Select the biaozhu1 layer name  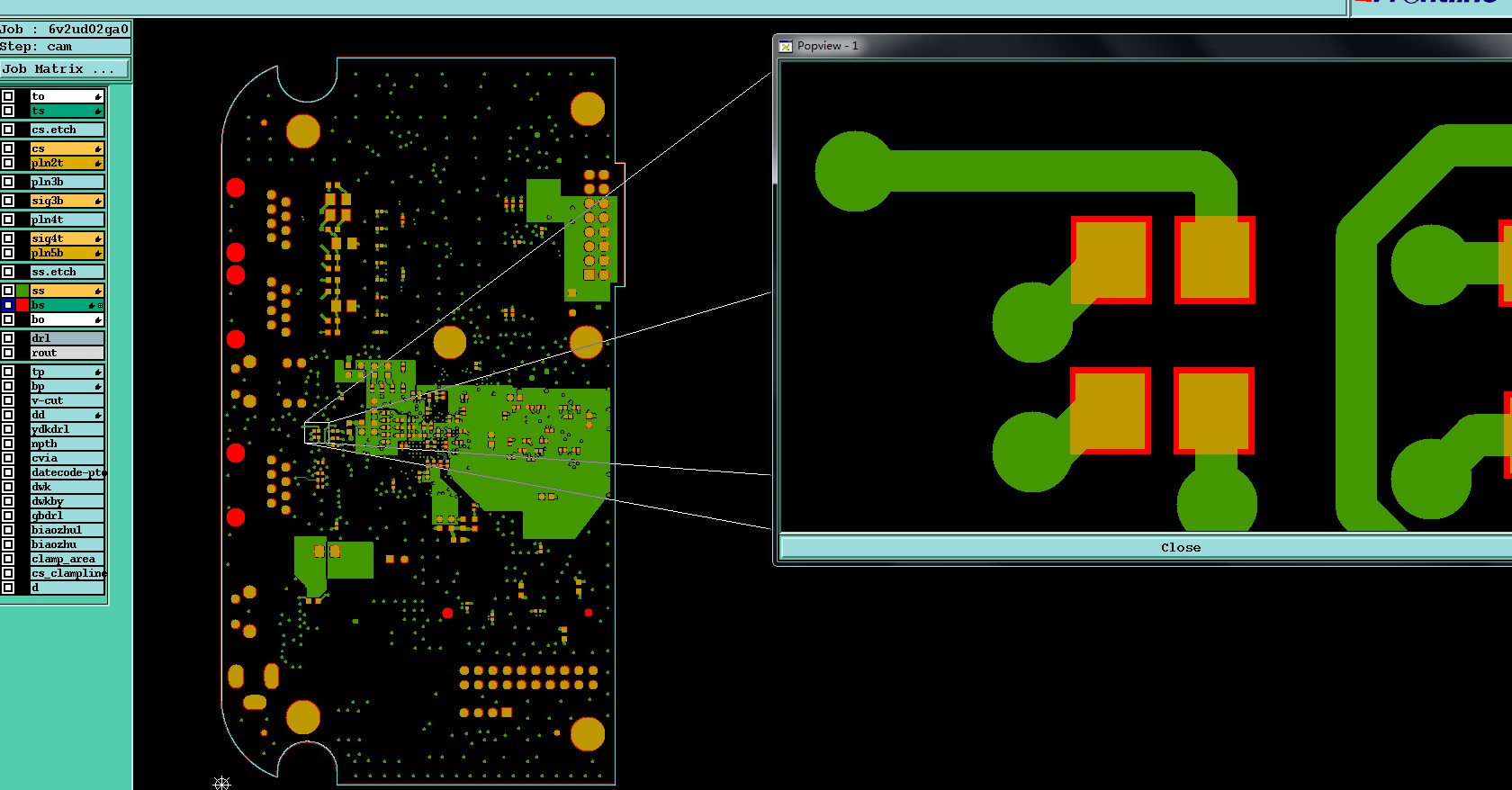click(x=67, y=530)
